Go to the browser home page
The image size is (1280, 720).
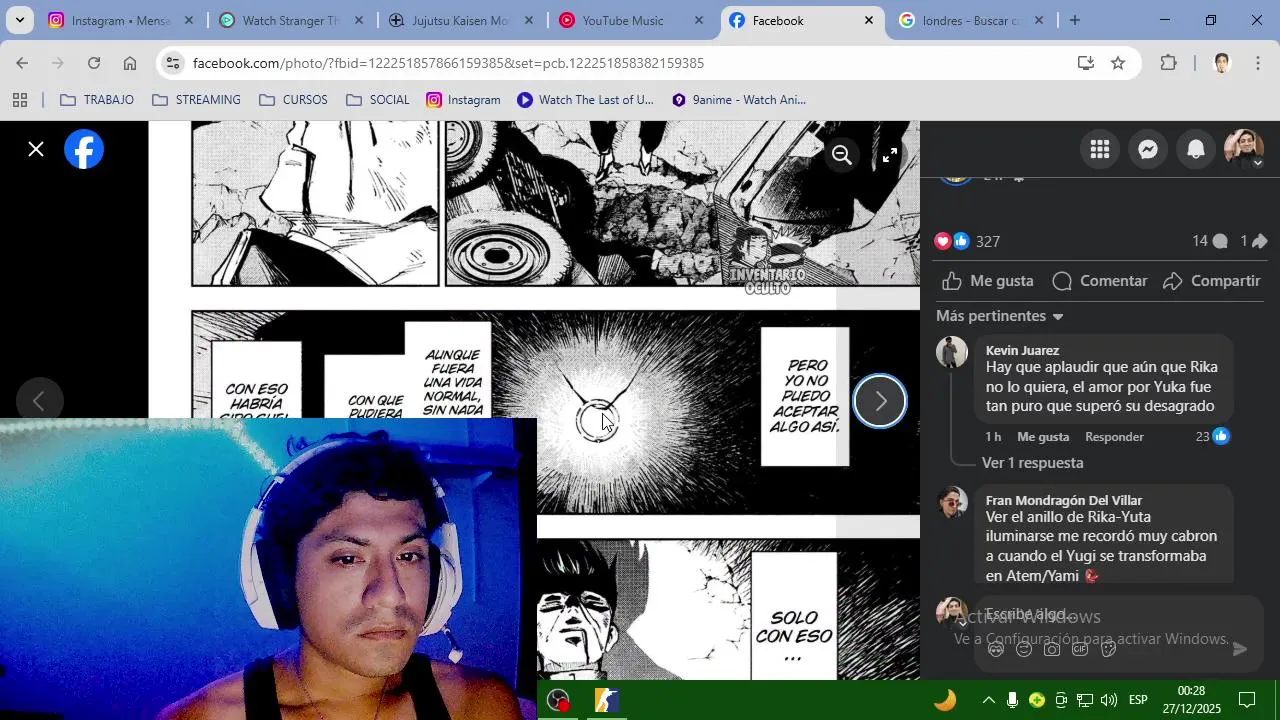130,63
